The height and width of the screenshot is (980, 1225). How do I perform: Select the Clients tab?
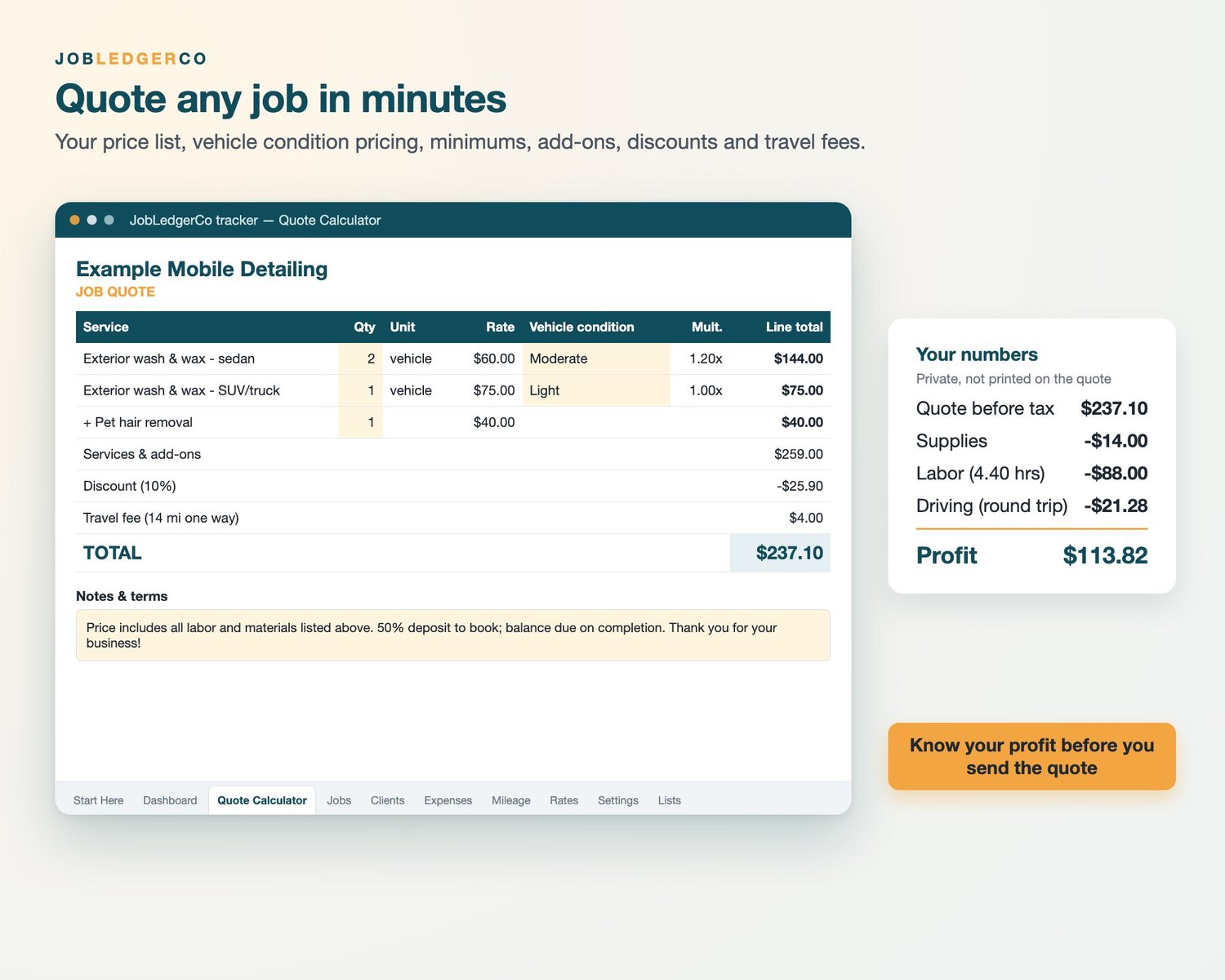point(387,800)
